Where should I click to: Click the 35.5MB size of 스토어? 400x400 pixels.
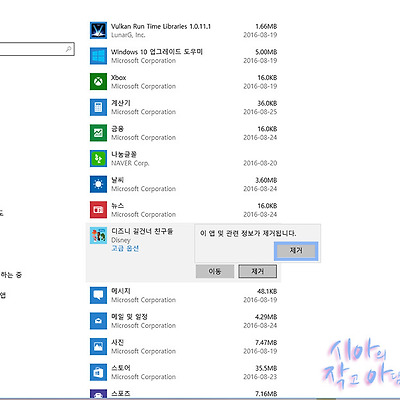click(266, 368)
